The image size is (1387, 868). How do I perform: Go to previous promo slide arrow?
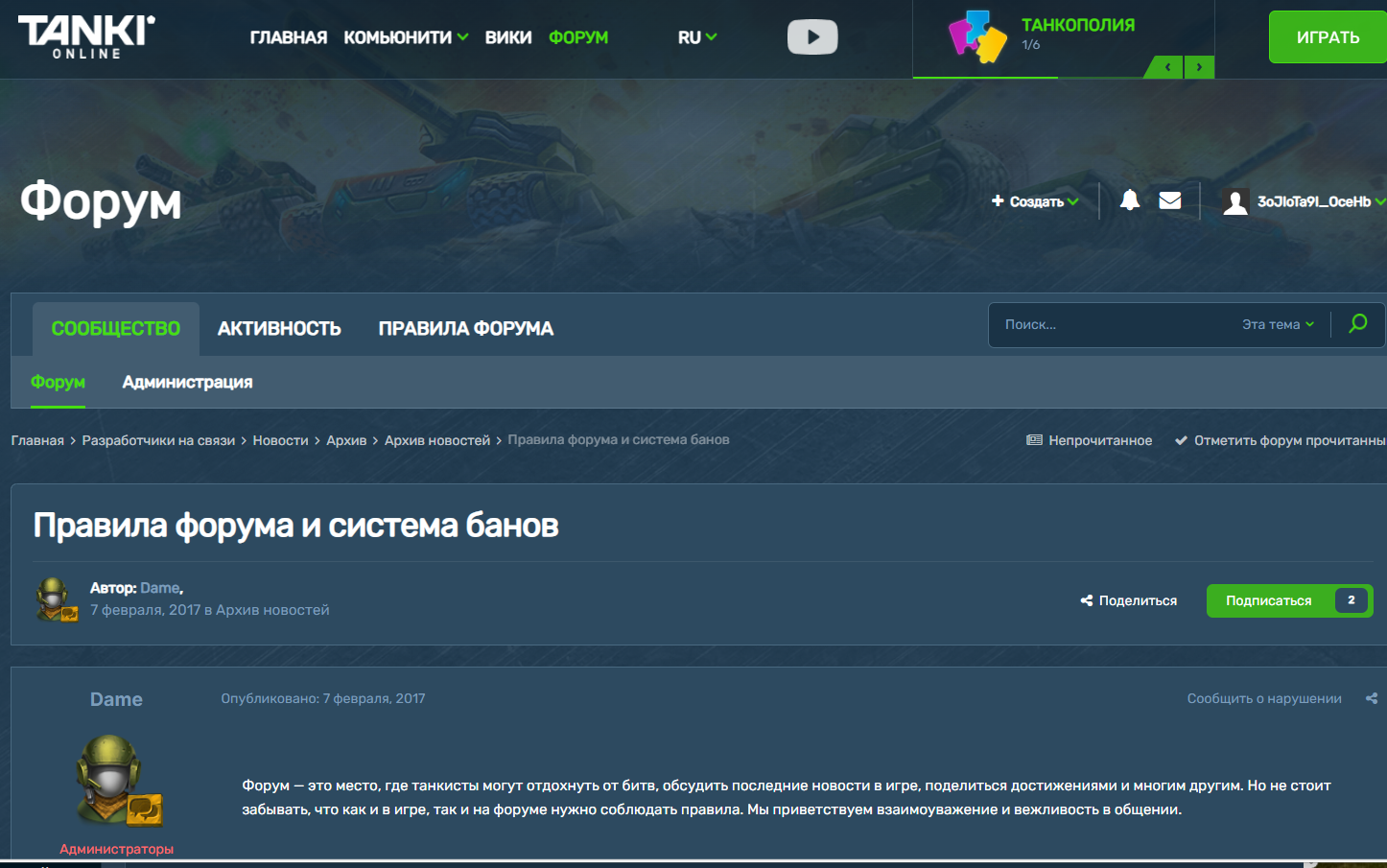(x=1167, y=67)
